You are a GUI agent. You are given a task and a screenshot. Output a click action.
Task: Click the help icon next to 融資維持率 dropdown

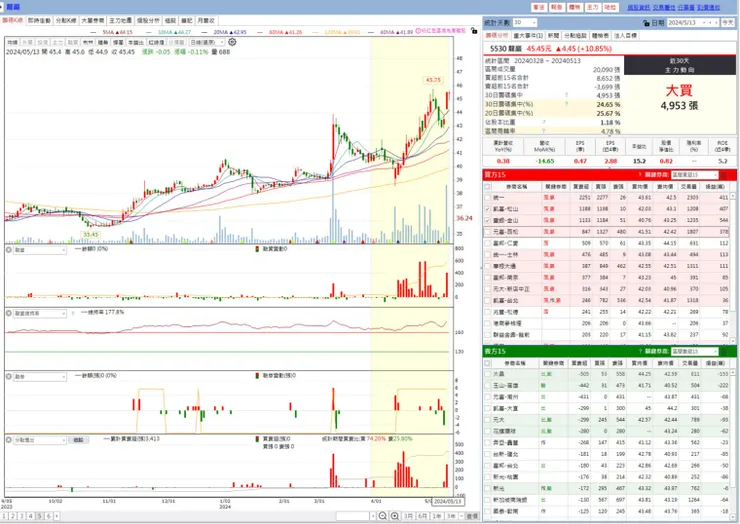(73, 313)
